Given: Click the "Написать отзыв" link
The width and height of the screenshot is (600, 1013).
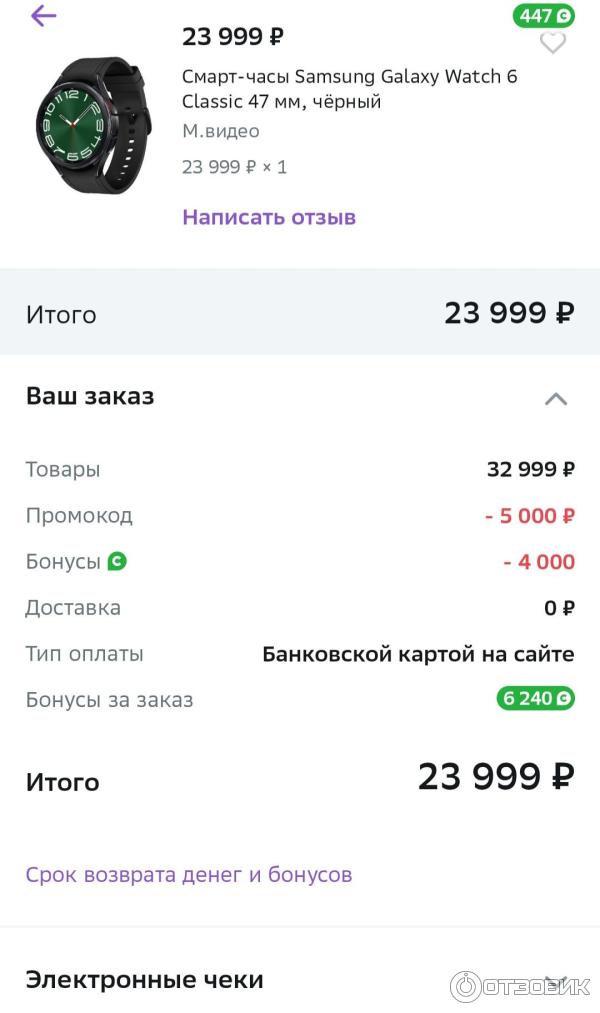Looking at the screenshot, I should (x=268, y=217).
